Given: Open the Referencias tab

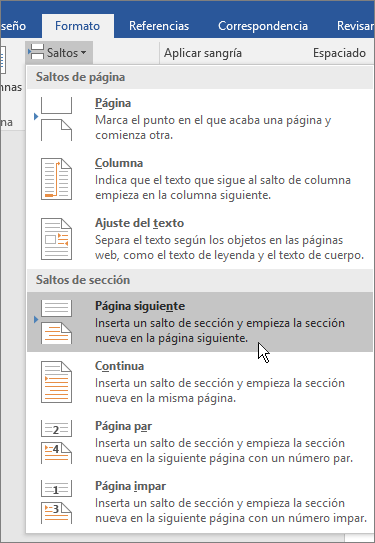Looking at the screenshot, I should click(x=159, y=26).
